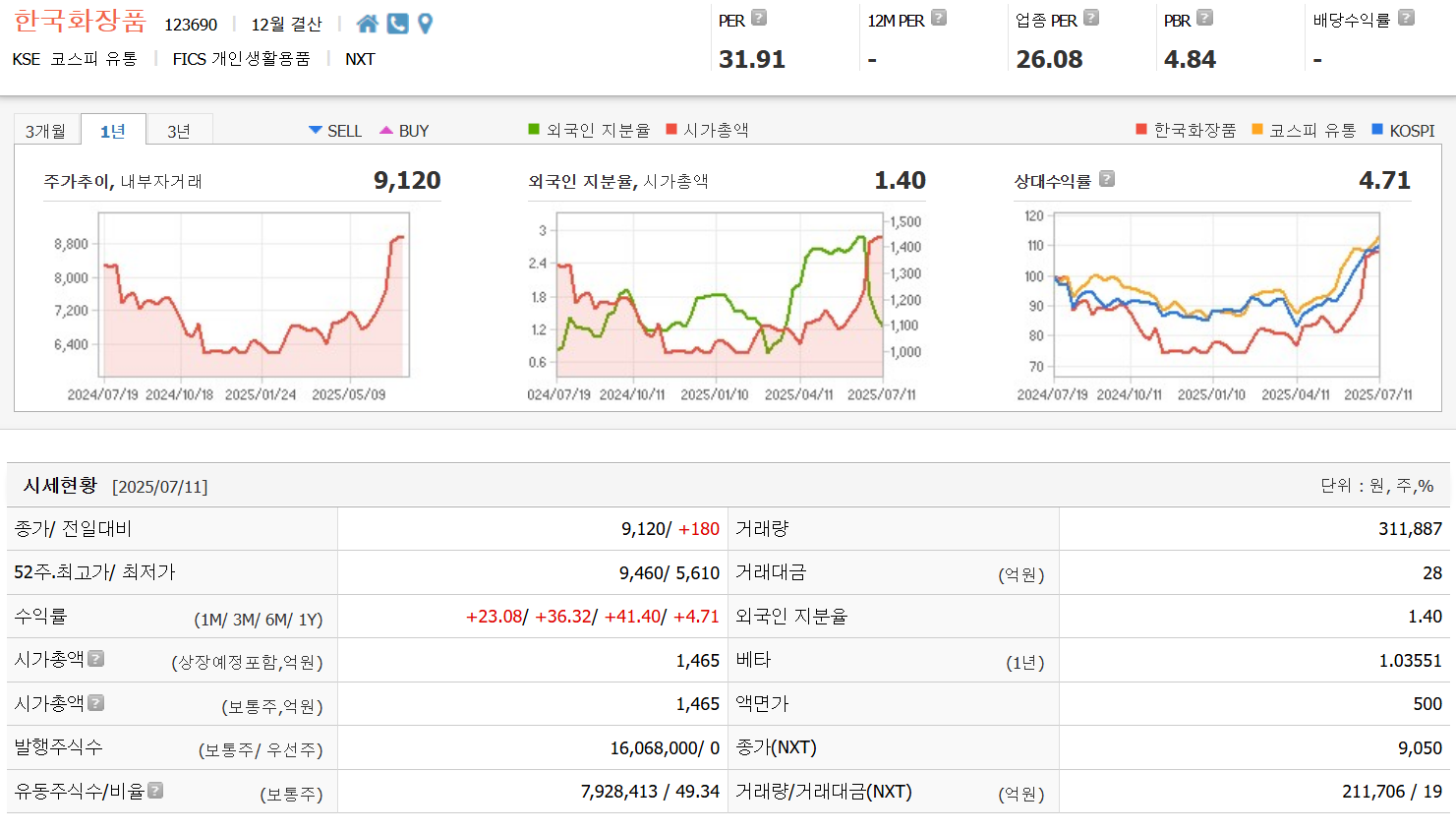Click green 외국인 지분율 legend swatch

(x=534, y=129)
